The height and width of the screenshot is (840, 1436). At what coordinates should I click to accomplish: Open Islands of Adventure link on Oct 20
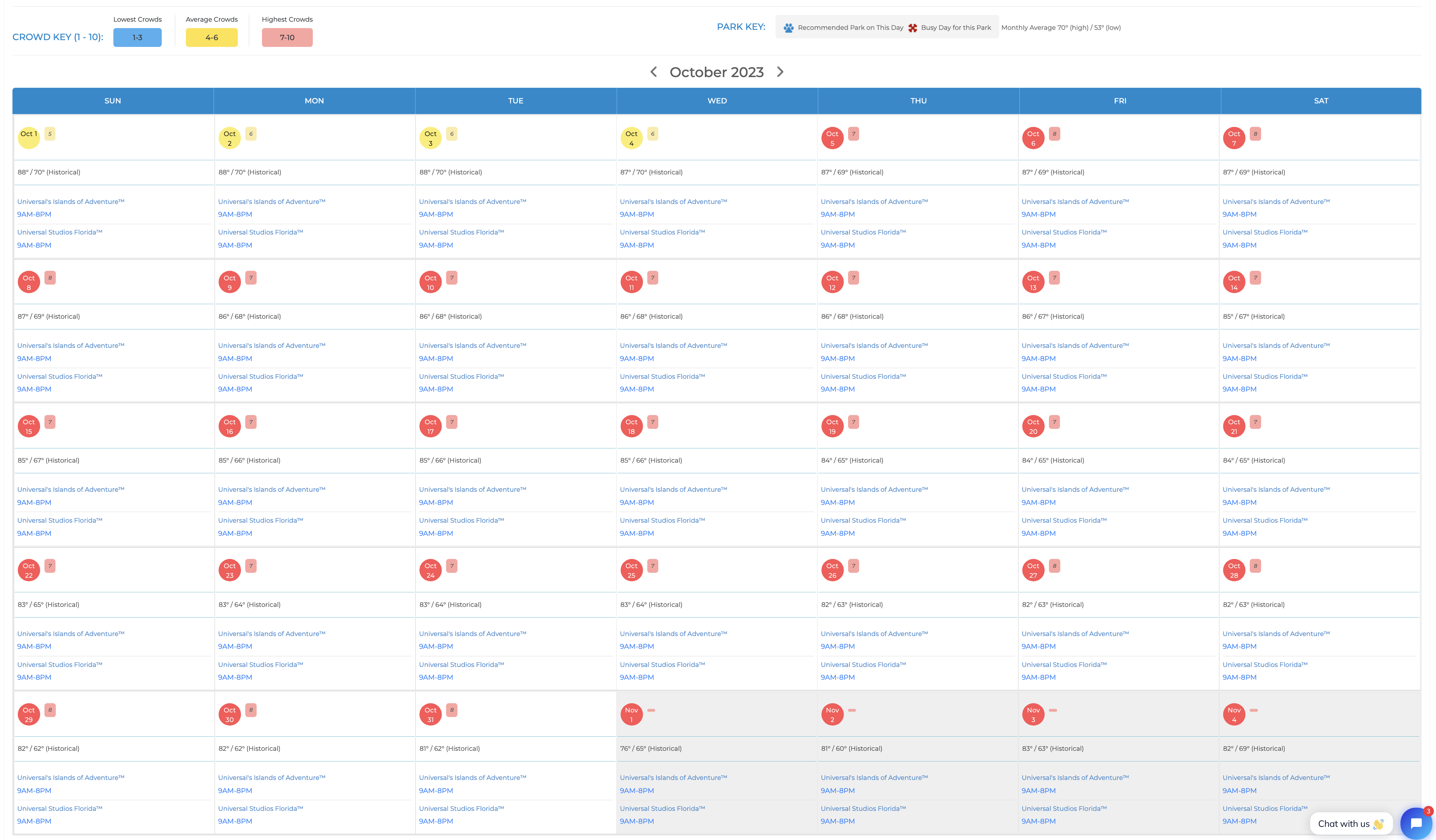pyautogui.click(x=1075, y=490)
